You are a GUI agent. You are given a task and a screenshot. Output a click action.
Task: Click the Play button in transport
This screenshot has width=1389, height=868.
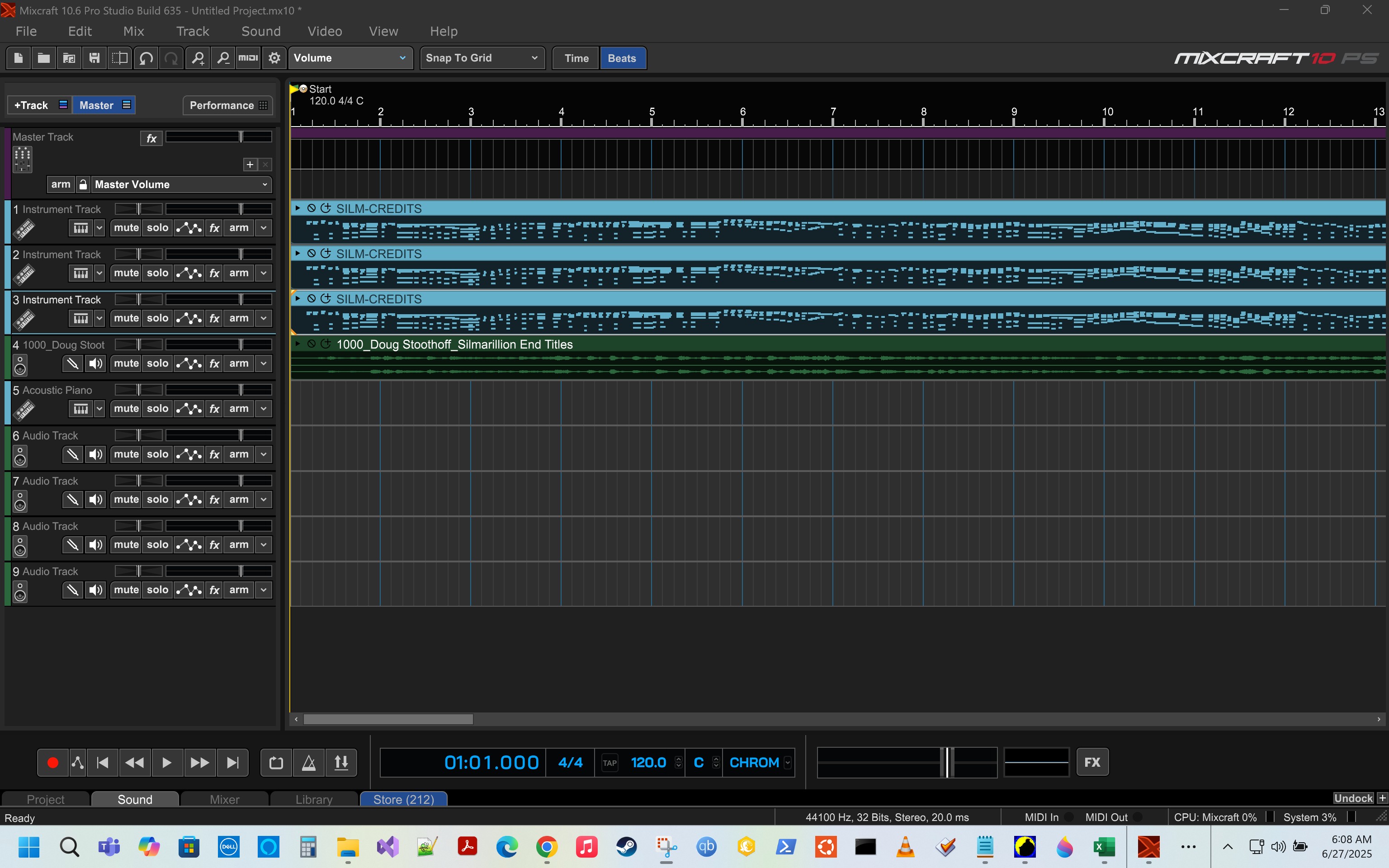coord(167,762)
